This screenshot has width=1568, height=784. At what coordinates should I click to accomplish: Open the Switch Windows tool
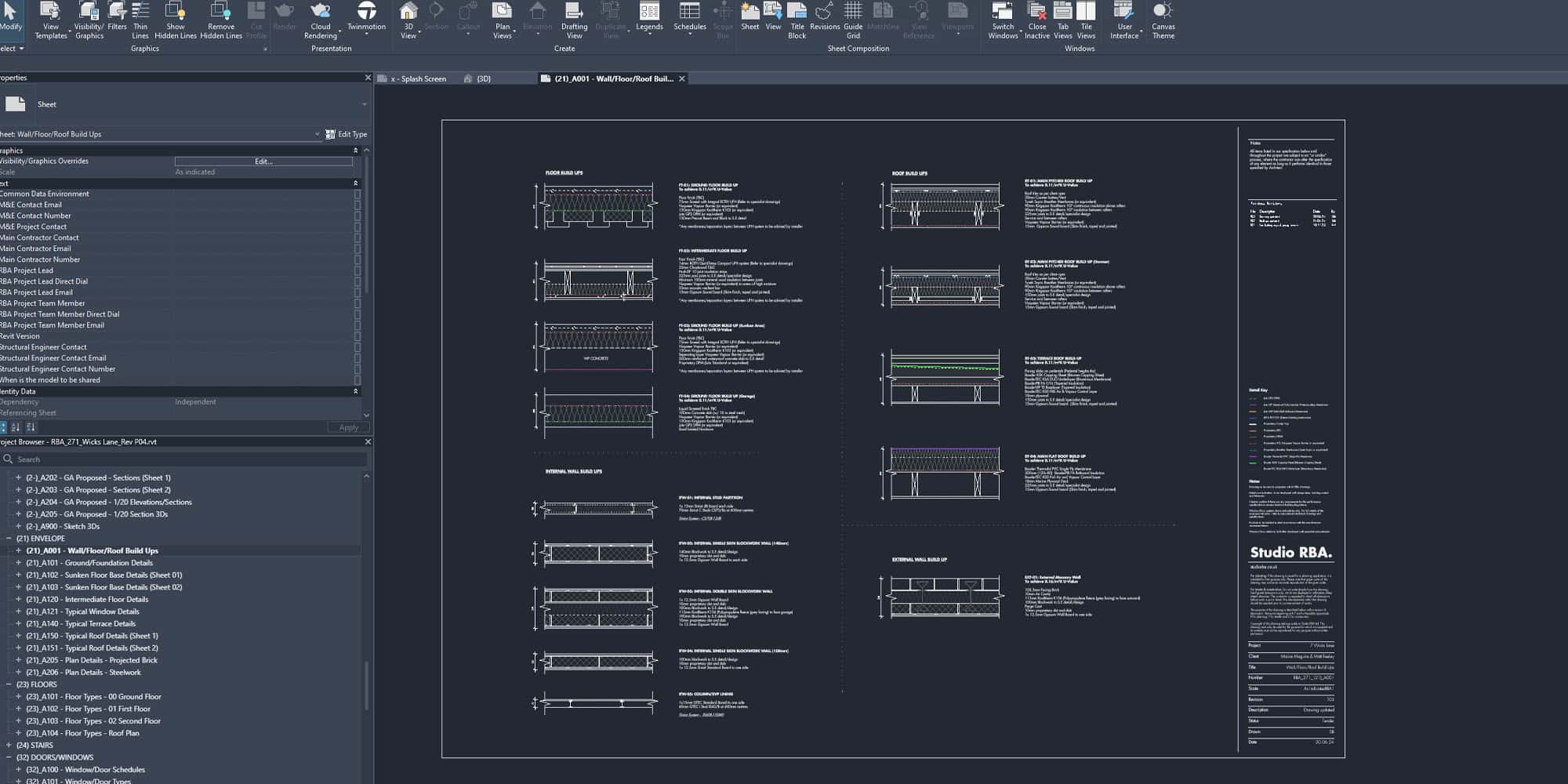point(1003,21)
